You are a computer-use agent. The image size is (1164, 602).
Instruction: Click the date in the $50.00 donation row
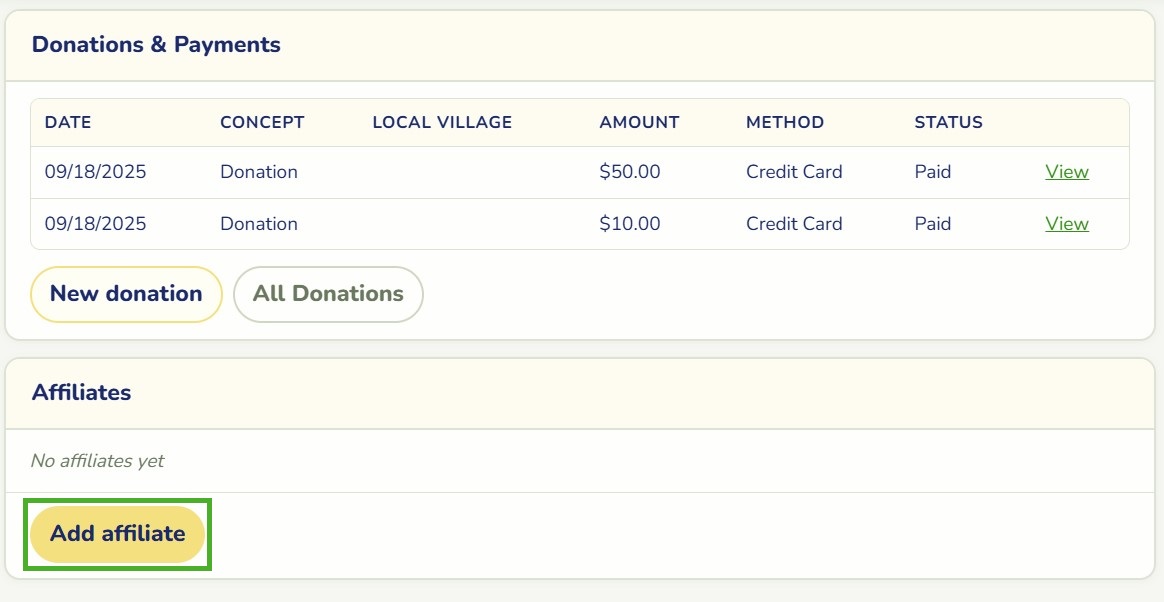pos(95,171)
